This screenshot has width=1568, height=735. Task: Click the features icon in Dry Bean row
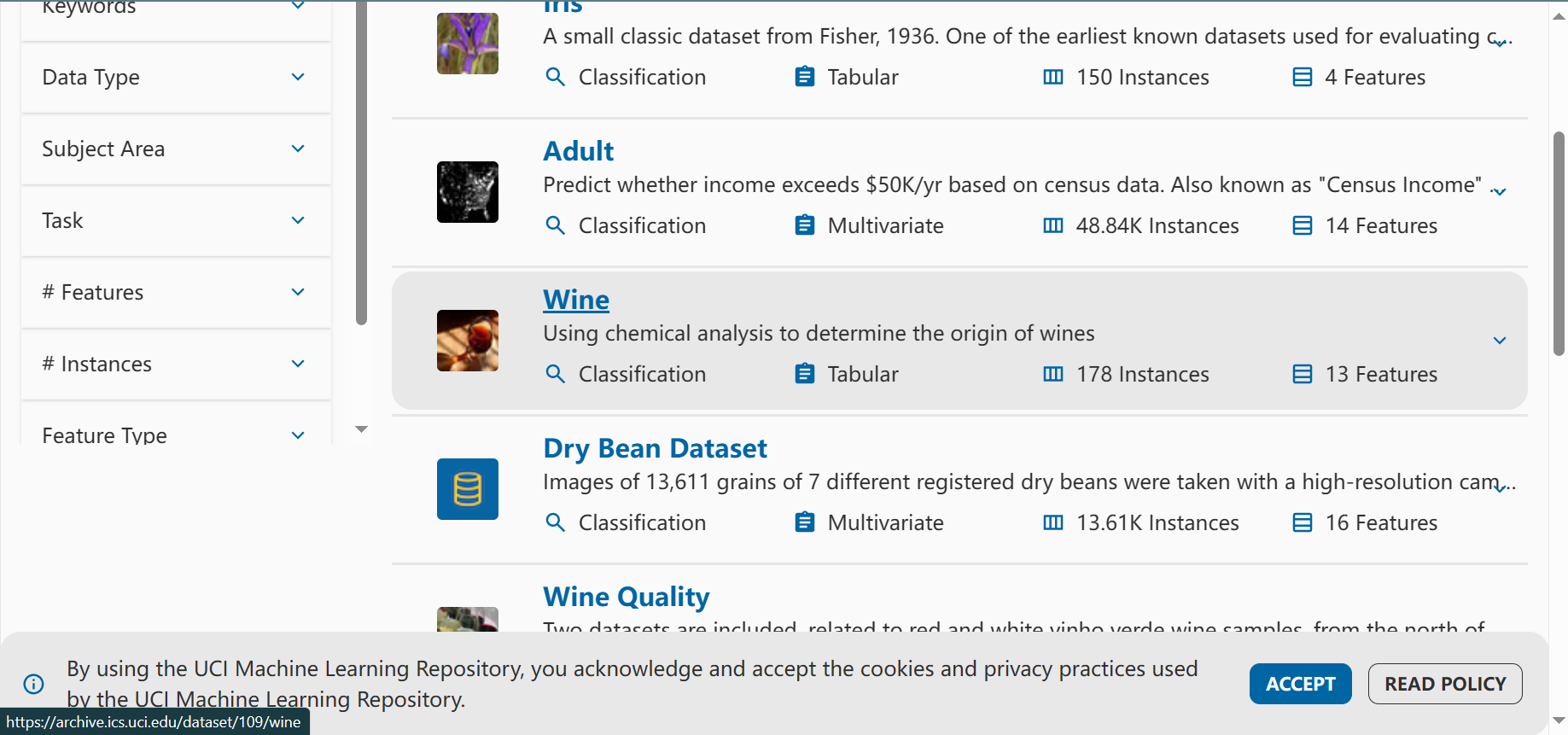coord(1302,522)
